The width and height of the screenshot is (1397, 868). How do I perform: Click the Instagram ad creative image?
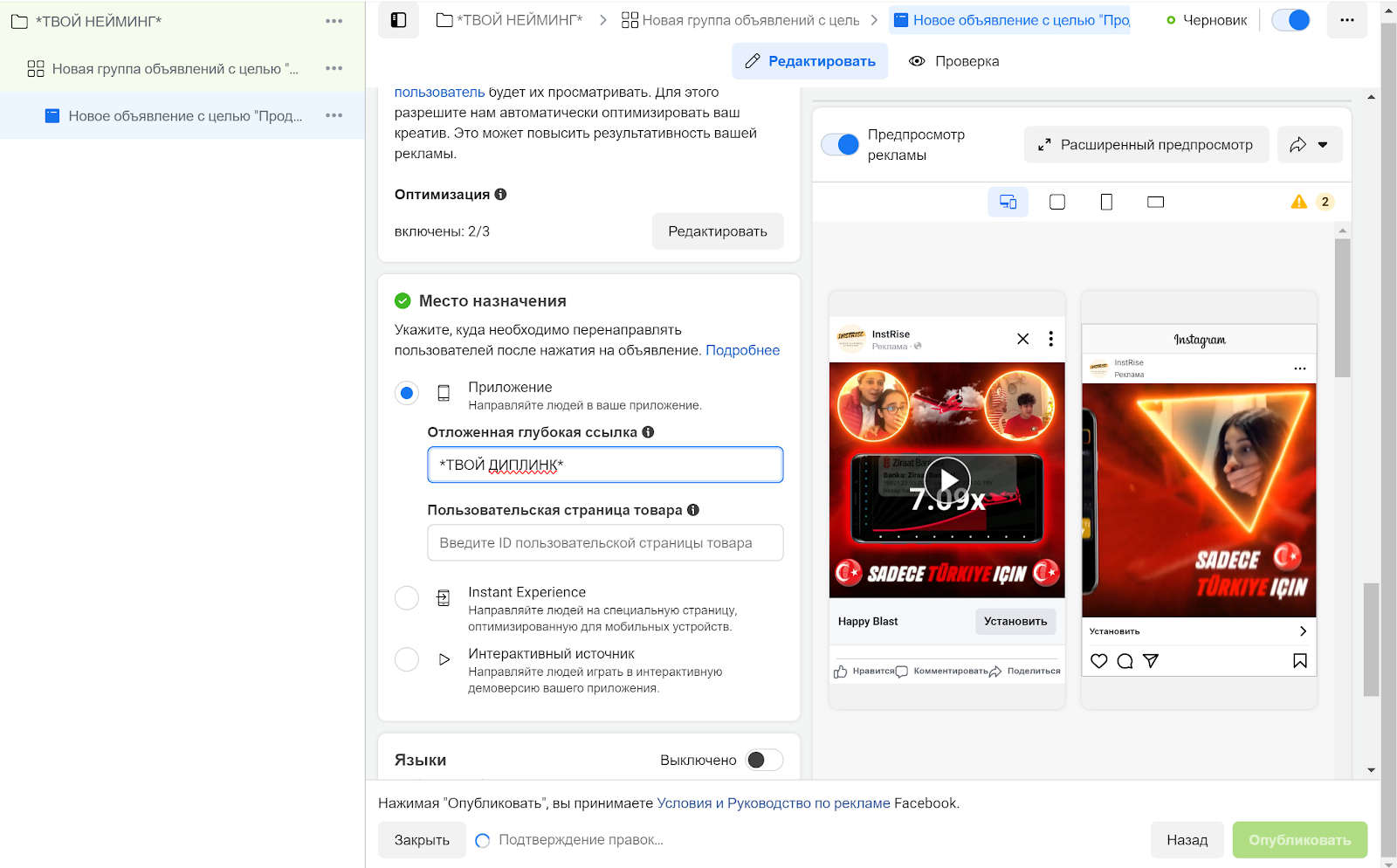tap(1199, 500)
